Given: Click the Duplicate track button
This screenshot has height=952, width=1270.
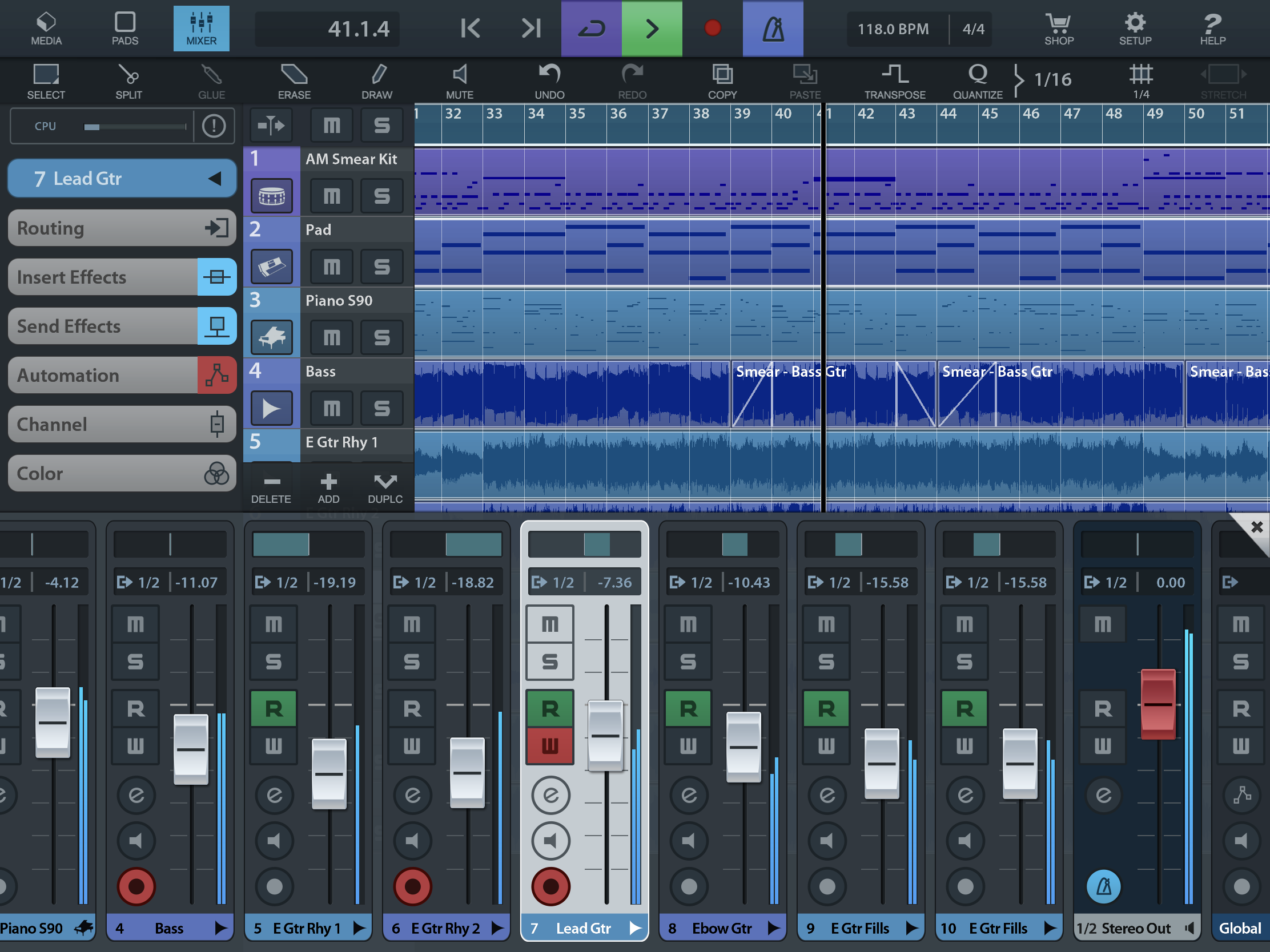Looking at the screenshot, I should click(x=385, y=489).
